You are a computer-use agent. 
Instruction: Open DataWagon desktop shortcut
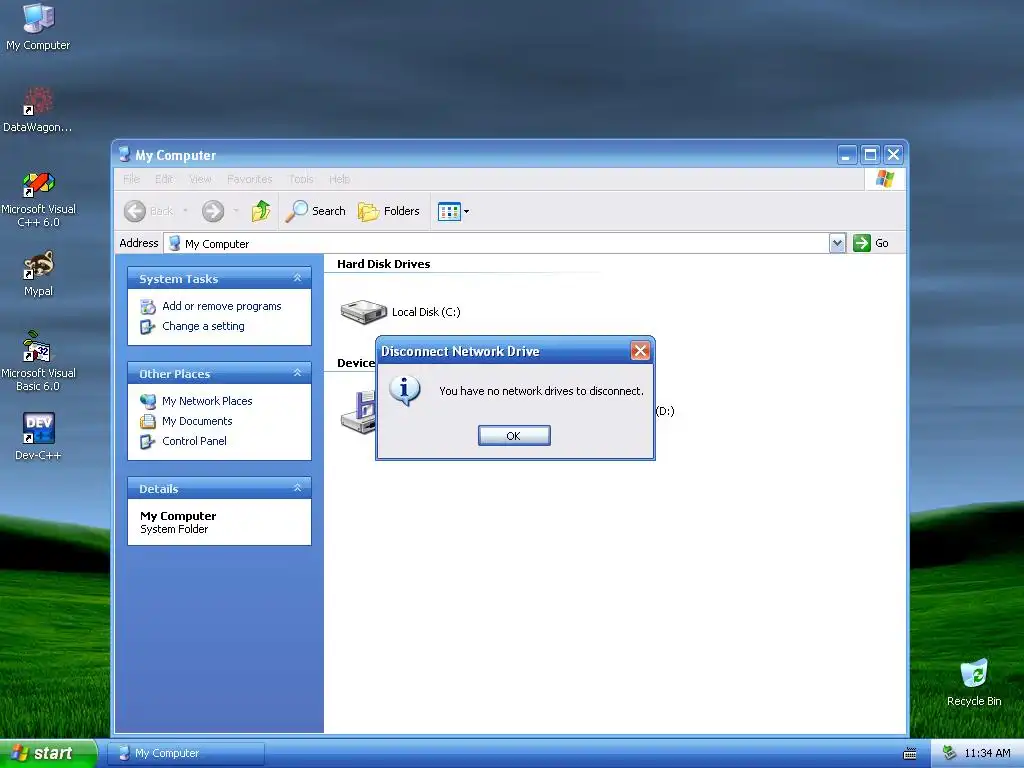click(x=38, y=110)
